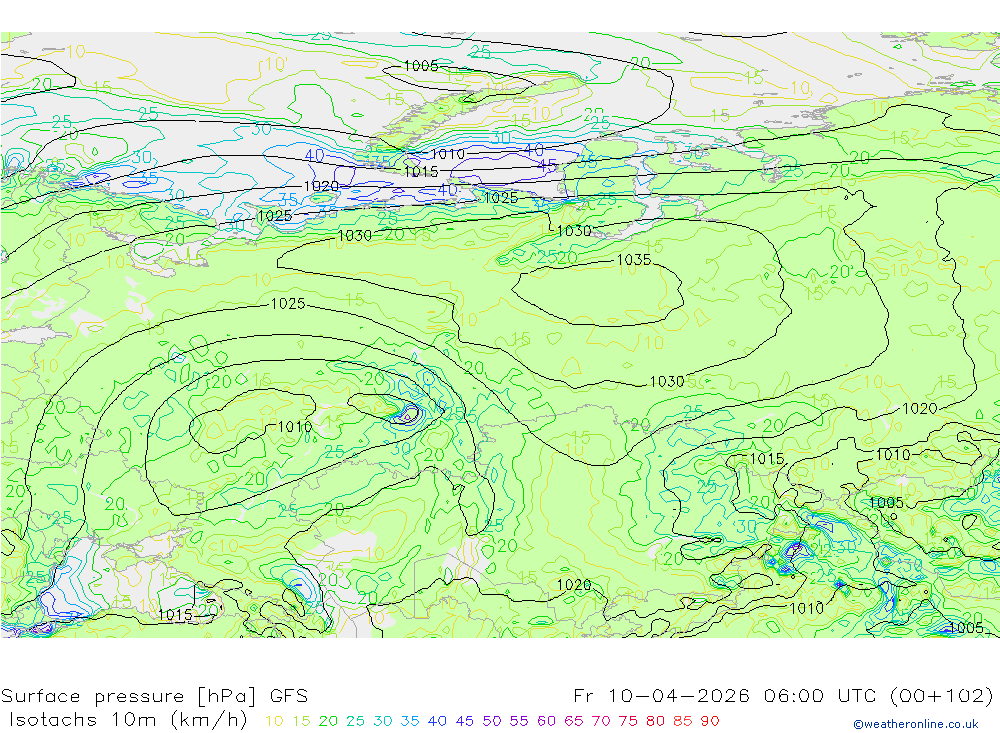Select the blue 40 km/h legend value
This screenshot has height=733, width=1000.
(x=437, y=721)
